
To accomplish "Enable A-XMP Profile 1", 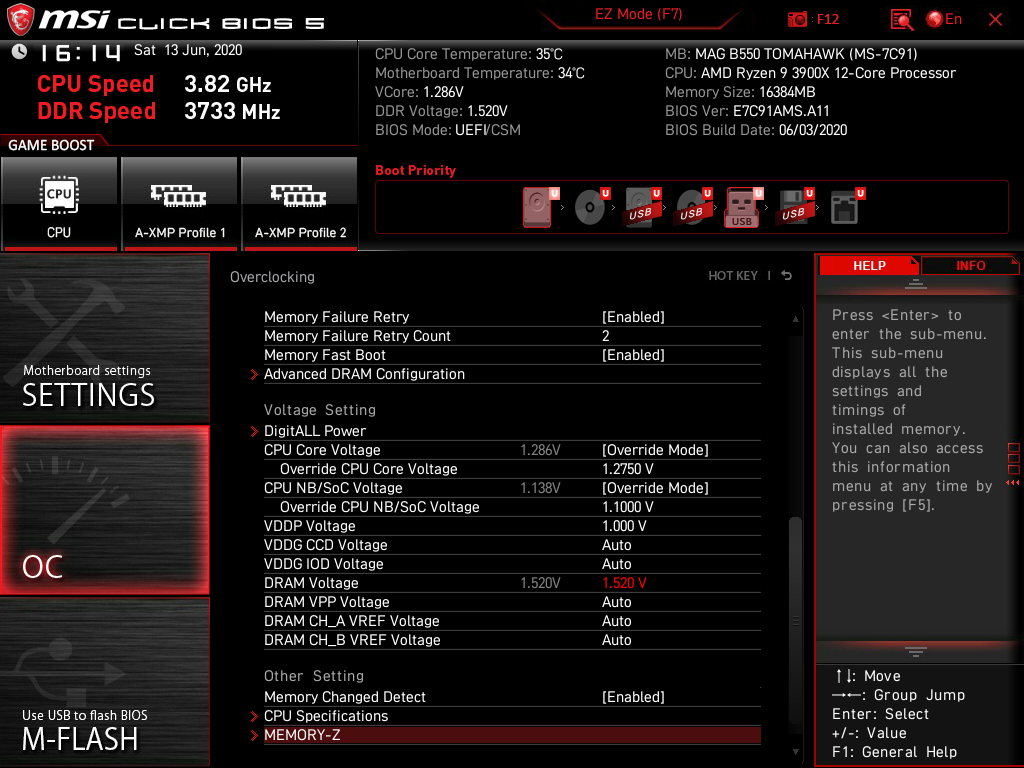I will coord(180,203).
